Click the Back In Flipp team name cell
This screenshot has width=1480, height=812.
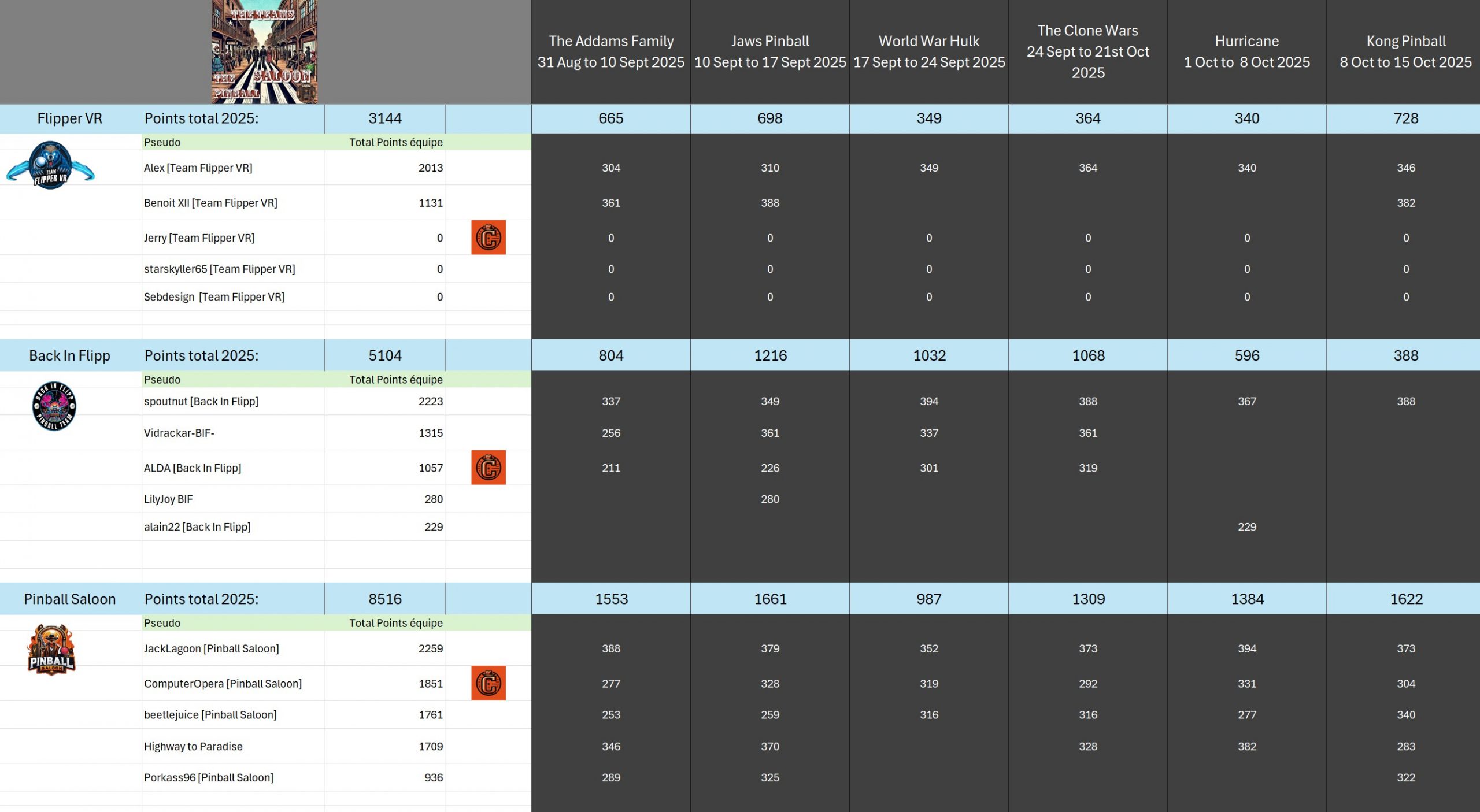70,356
